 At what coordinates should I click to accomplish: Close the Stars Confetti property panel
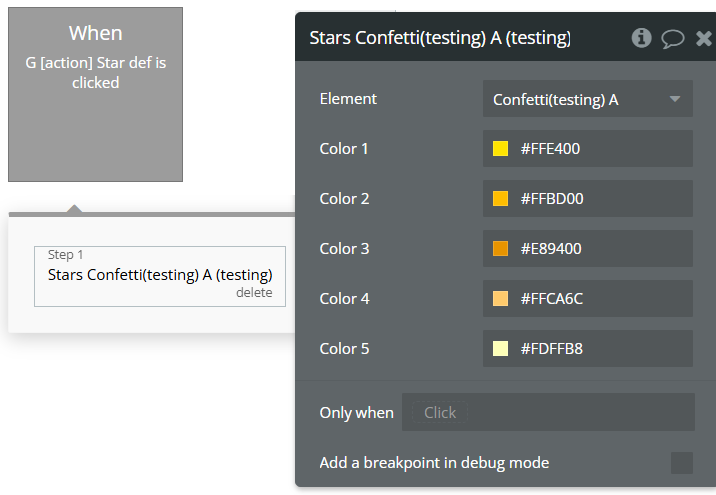tap(703, 38)
